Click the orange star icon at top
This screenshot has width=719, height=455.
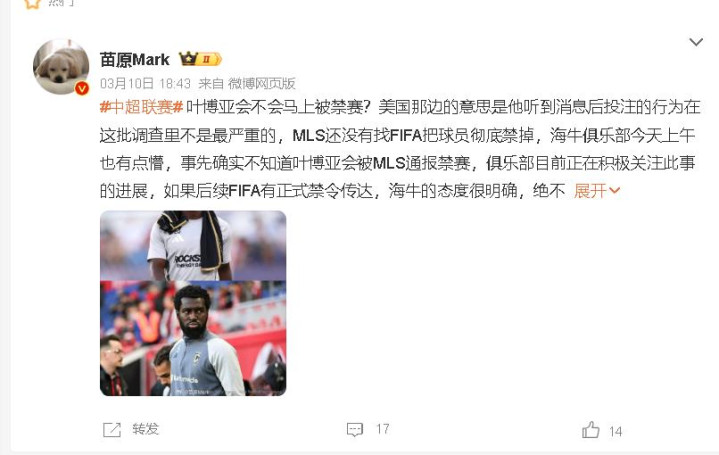tap(32, 4)
